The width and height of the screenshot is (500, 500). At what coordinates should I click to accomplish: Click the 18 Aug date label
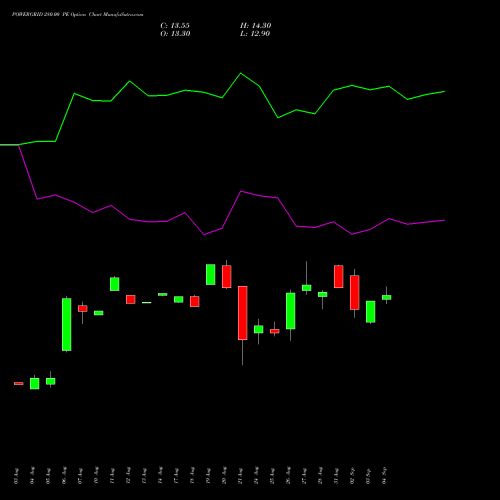pyautogui.click(x=192, y=476)
